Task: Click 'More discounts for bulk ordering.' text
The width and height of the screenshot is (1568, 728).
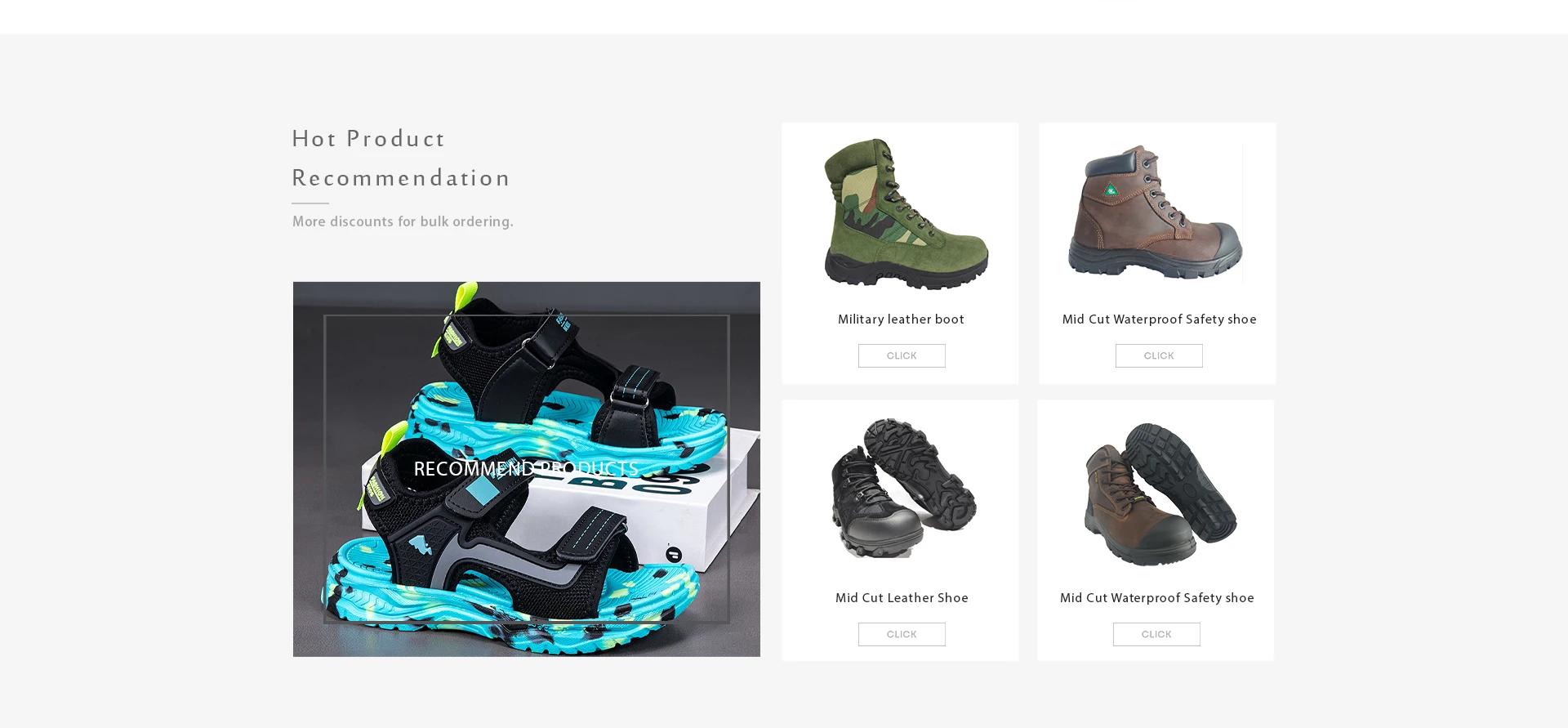Action: [403, 222]
